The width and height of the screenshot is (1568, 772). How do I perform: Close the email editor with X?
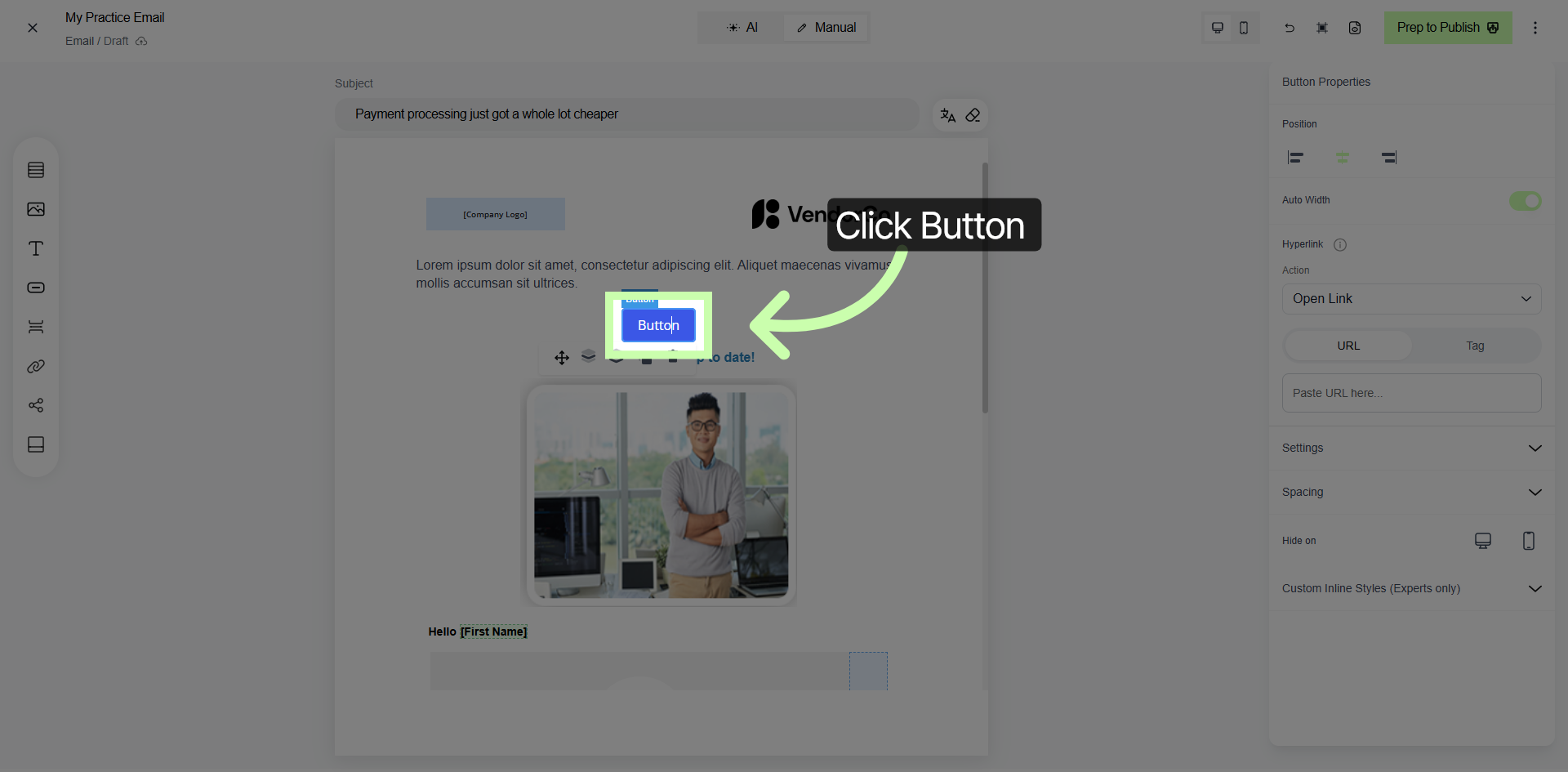[x=33, y=28]
